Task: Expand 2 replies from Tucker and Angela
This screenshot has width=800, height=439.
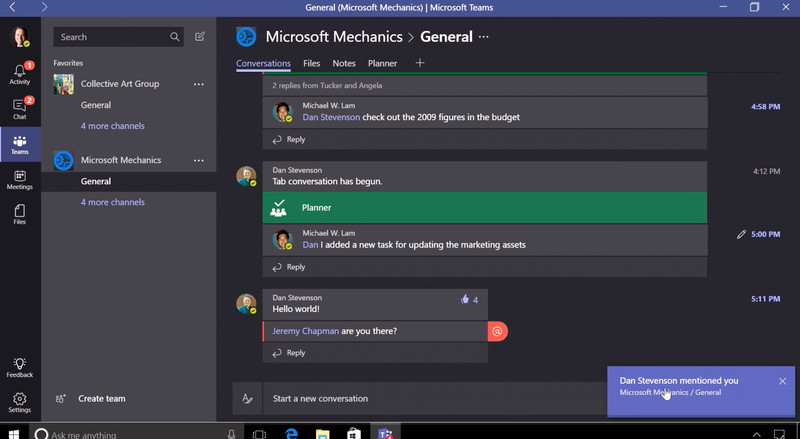Action: pos(327,85)
